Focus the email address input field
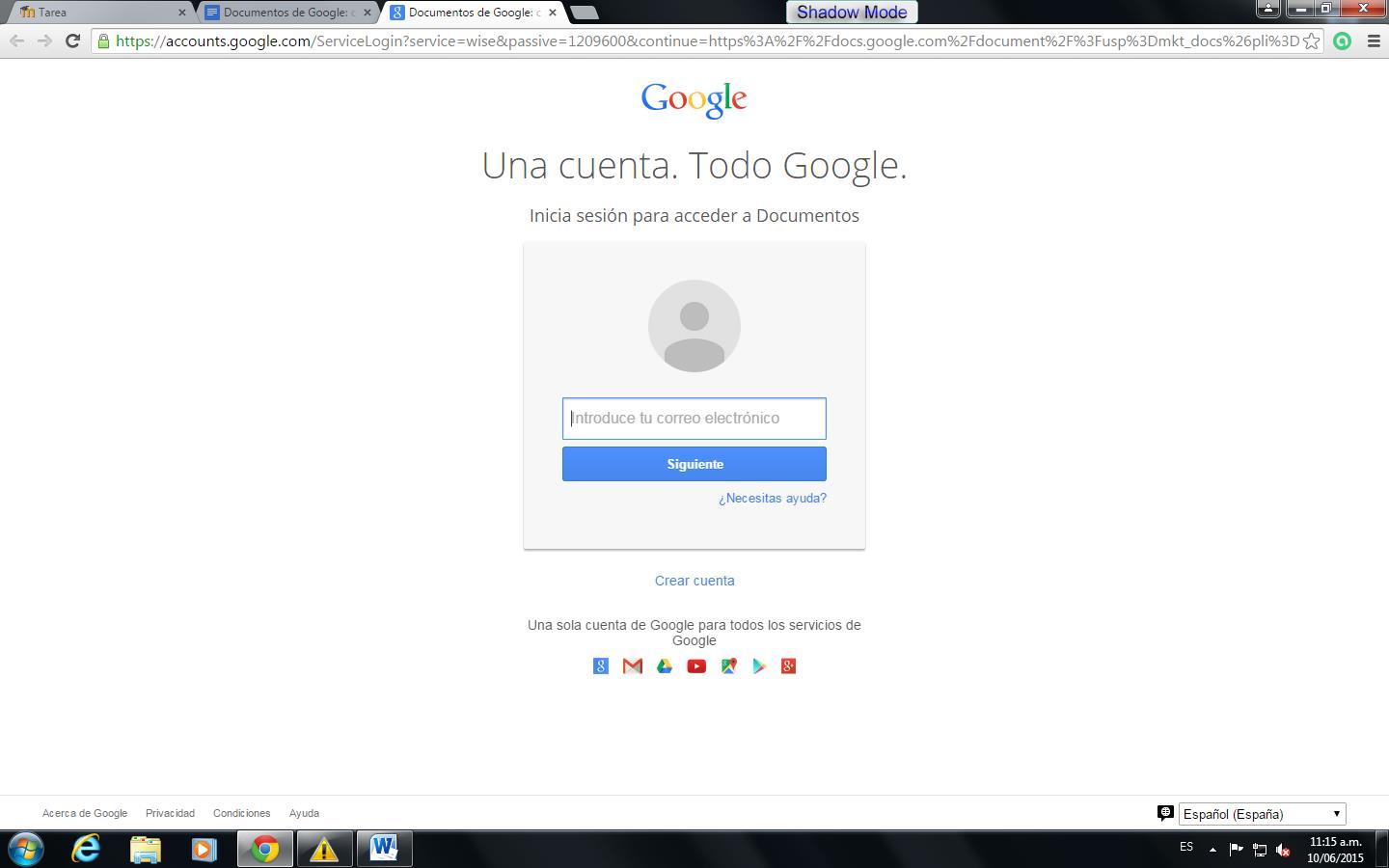The height and width of the screenshot is (868, 1389). 694,419
